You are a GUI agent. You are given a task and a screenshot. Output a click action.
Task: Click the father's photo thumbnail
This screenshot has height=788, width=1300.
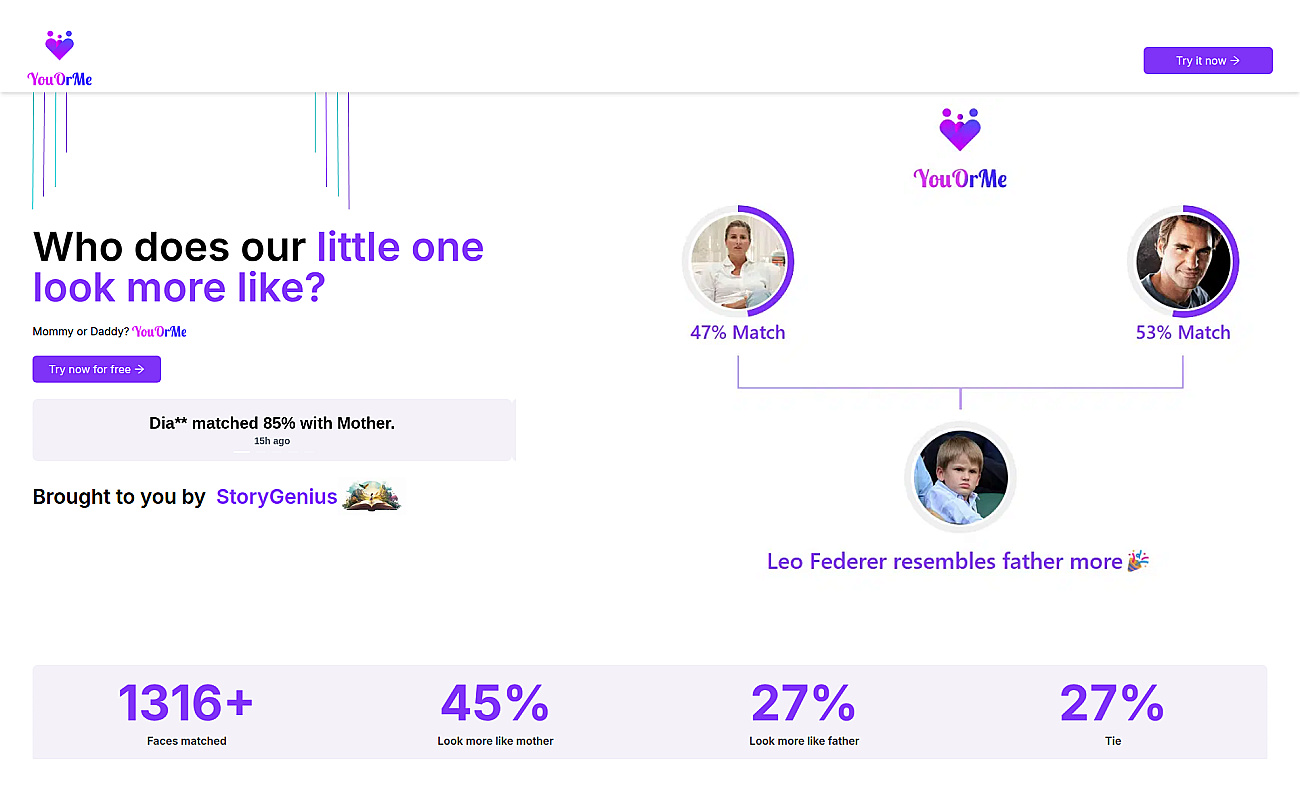coord(1183,262)
